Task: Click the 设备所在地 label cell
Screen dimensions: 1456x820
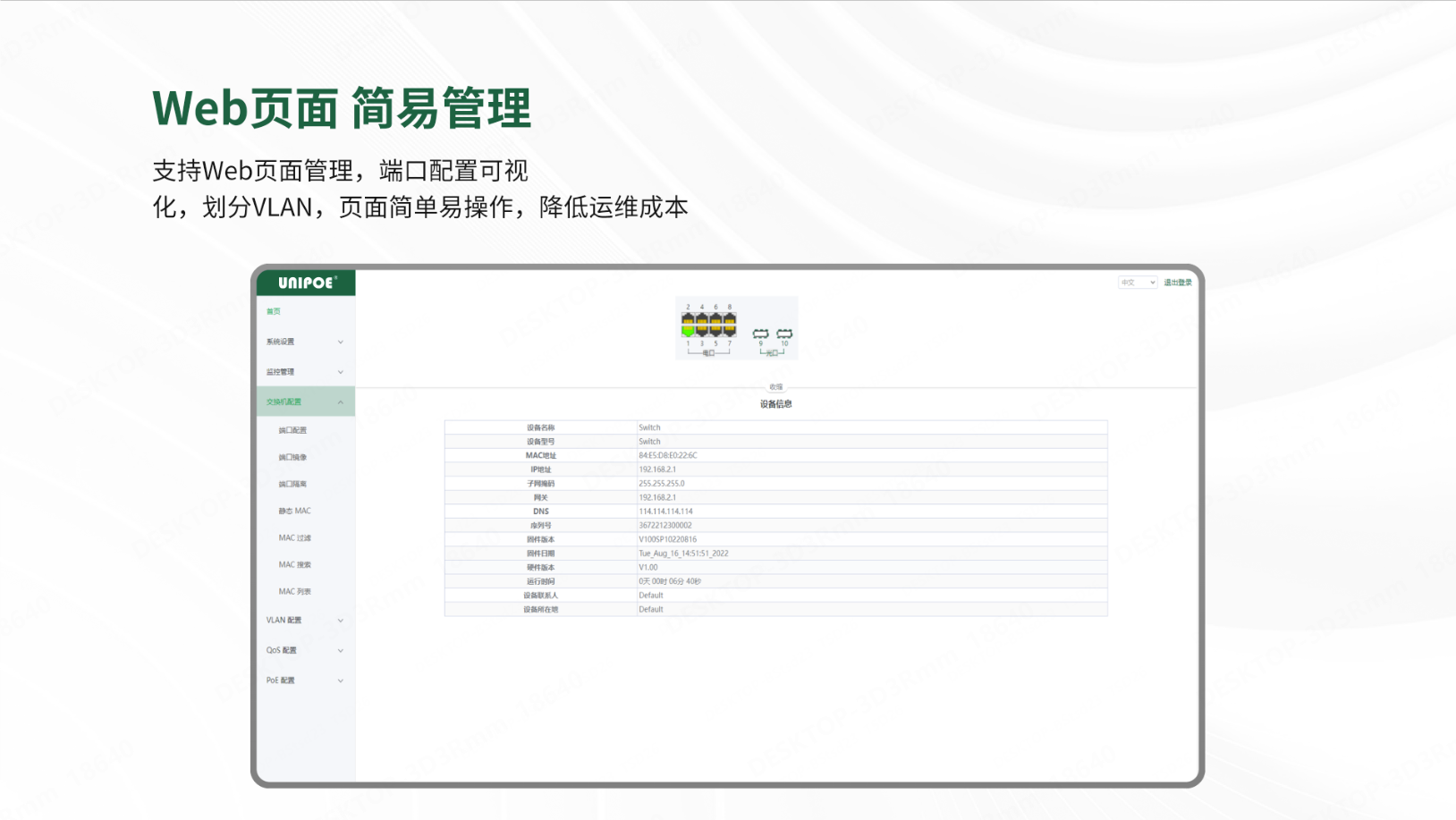Action: [x=541, y=609]
